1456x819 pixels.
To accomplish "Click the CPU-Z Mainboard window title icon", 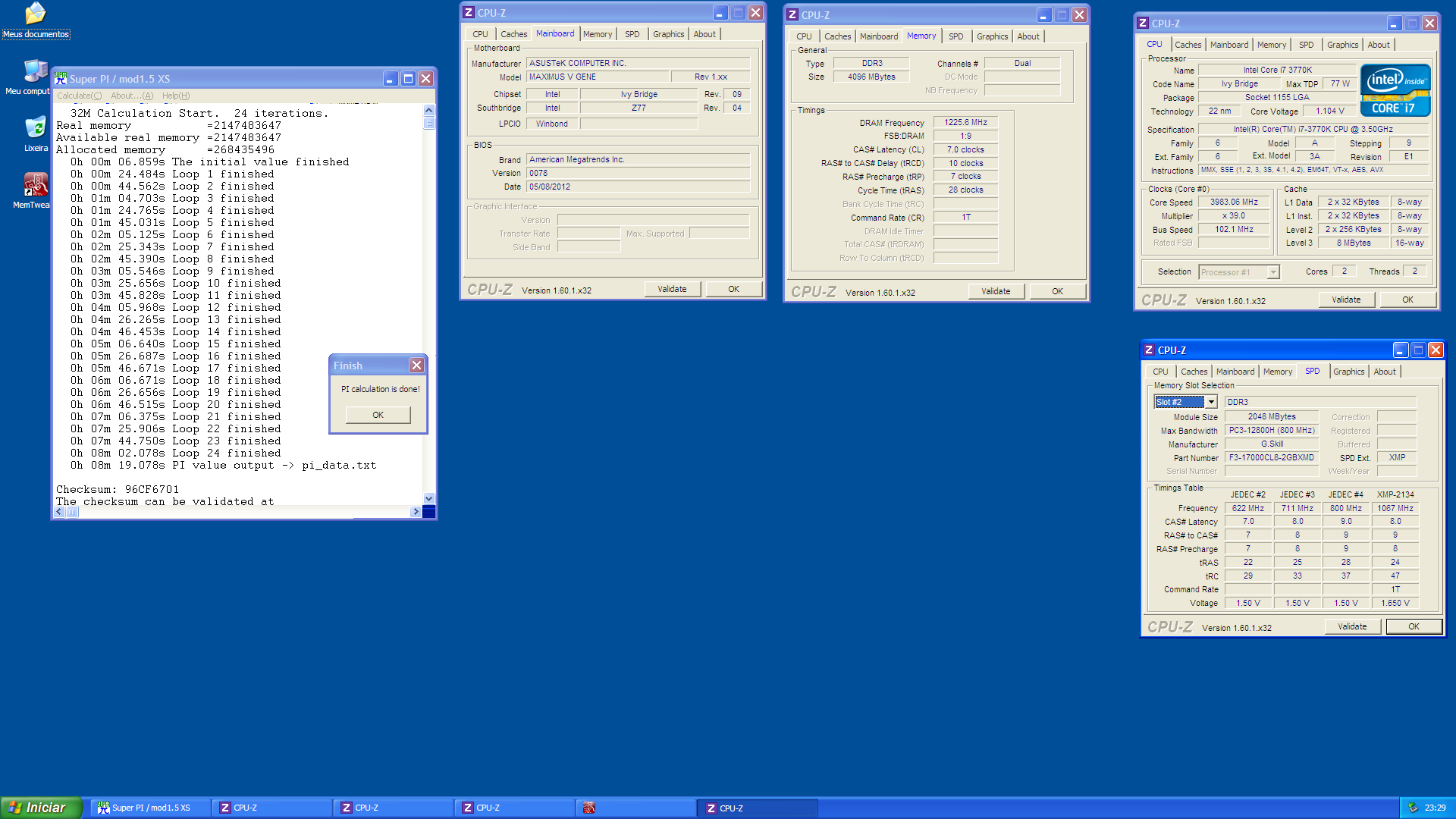I will 469,13.
